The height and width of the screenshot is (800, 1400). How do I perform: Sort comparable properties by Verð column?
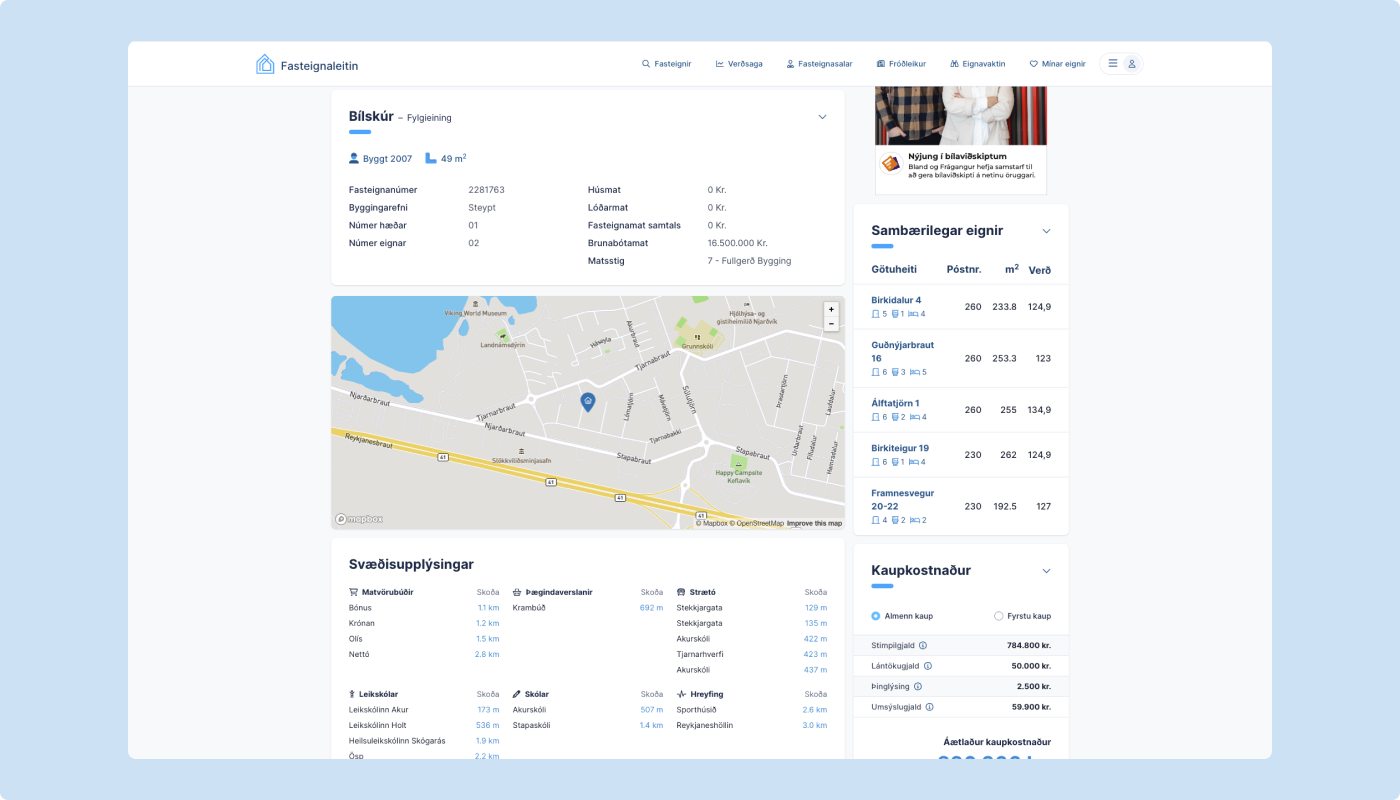tap(1040, 270)
